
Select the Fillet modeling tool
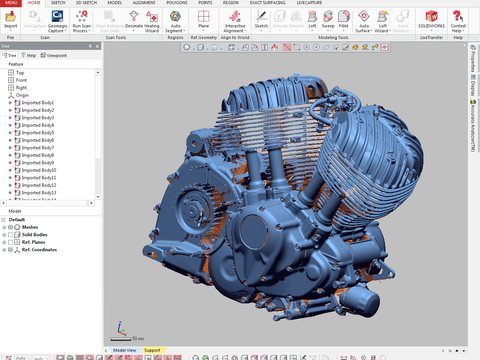343,19
